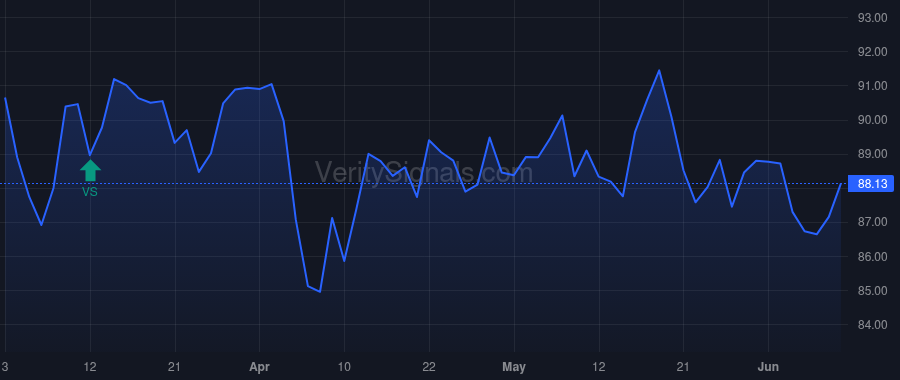The height and width of the screenshot is (380, 900).
Task: Click the VS text under green arrow
Action: point(90,192)
